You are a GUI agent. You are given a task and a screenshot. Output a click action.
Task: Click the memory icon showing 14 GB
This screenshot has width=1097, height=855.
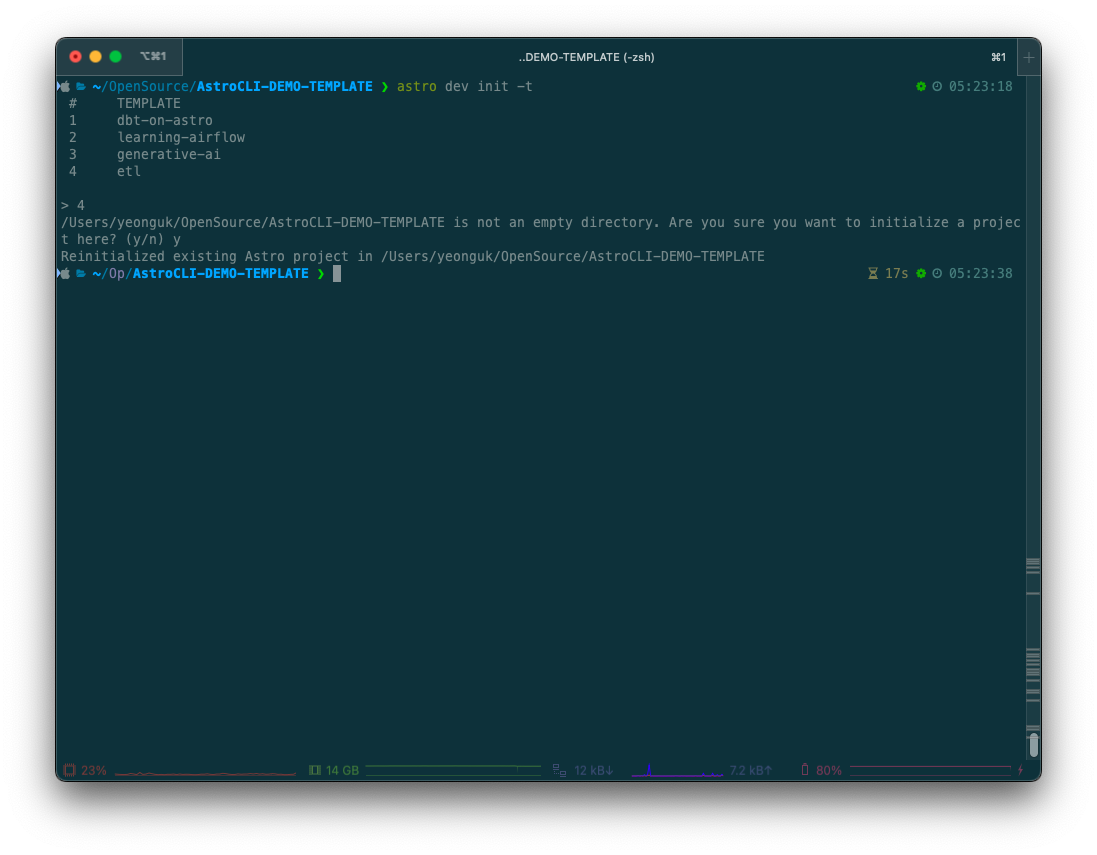click(x=315, y=770)
